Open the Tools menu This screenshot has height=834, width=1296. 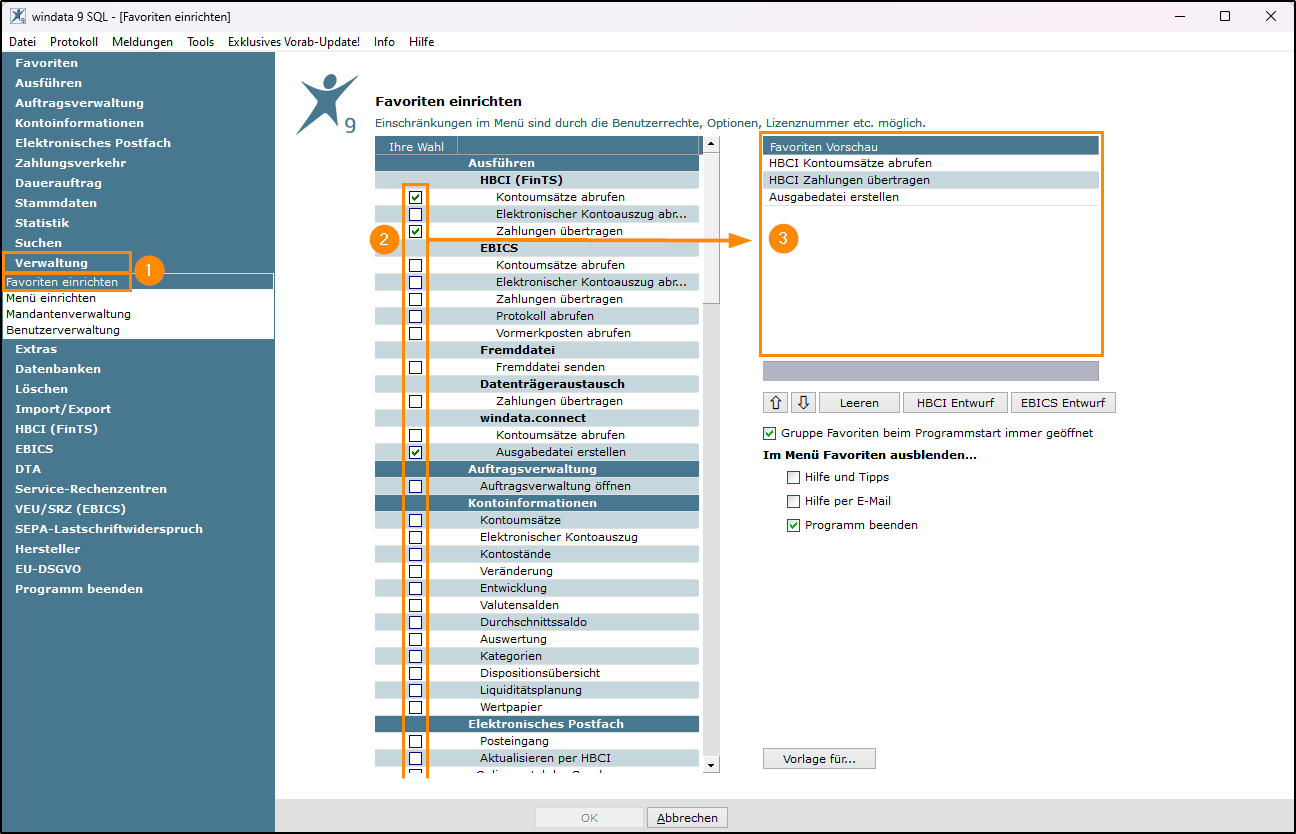tap(200, 42)
